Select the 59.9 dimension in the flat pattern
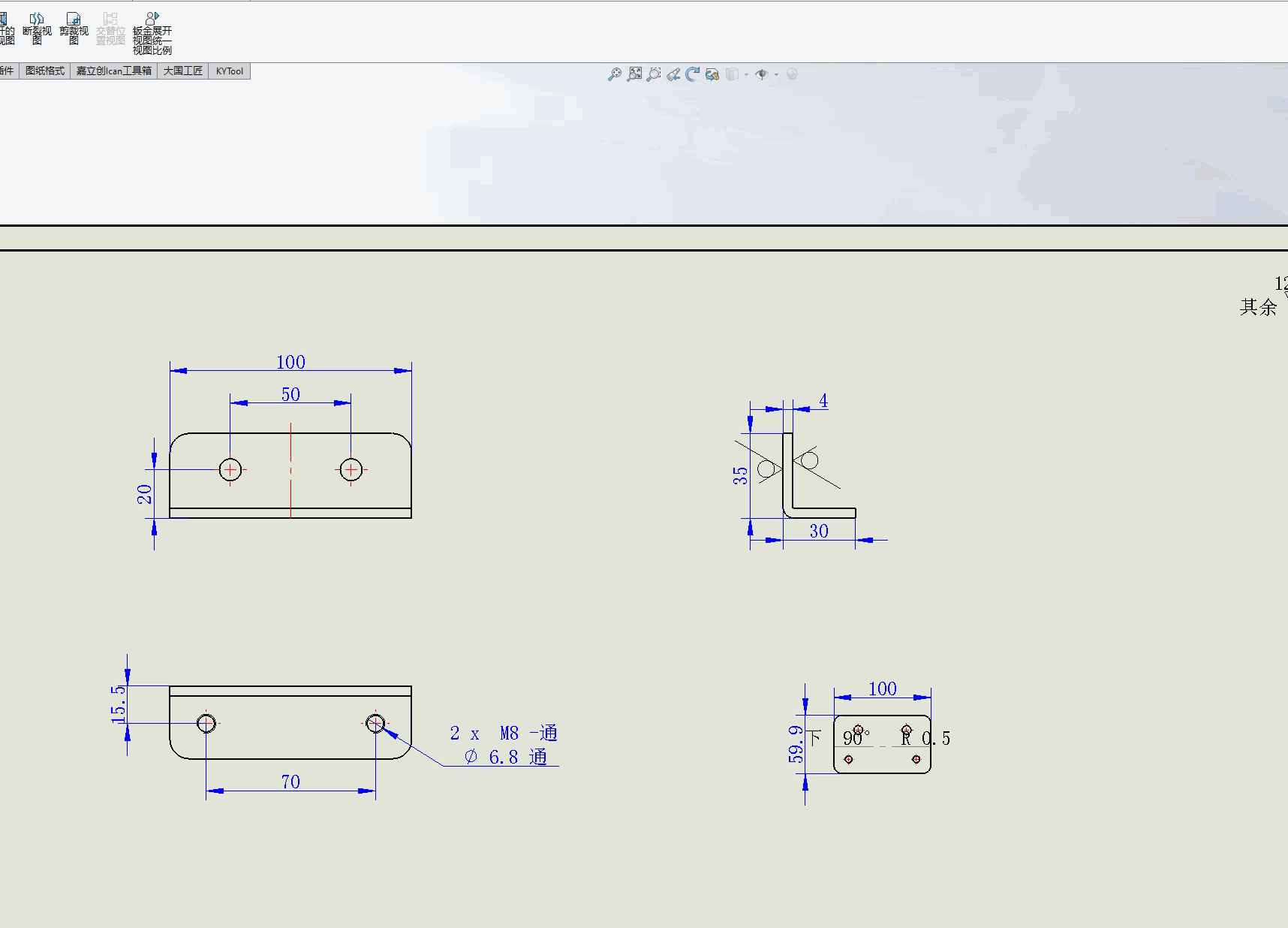This screenshot has width=1288, height=928. point(796,744)
